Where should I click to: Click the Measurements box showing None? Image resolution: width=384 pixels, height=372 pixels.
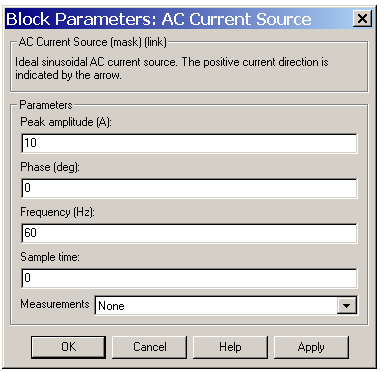coord(226,305)
